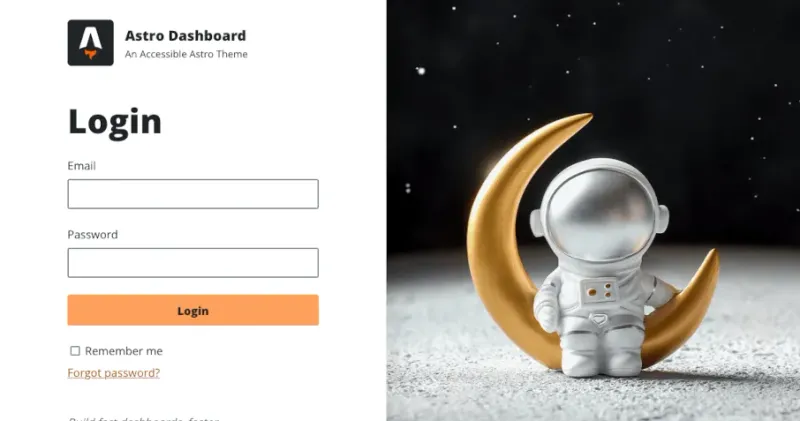
Task: Click the astronaut's silver helmet visor
Action: 600,214
